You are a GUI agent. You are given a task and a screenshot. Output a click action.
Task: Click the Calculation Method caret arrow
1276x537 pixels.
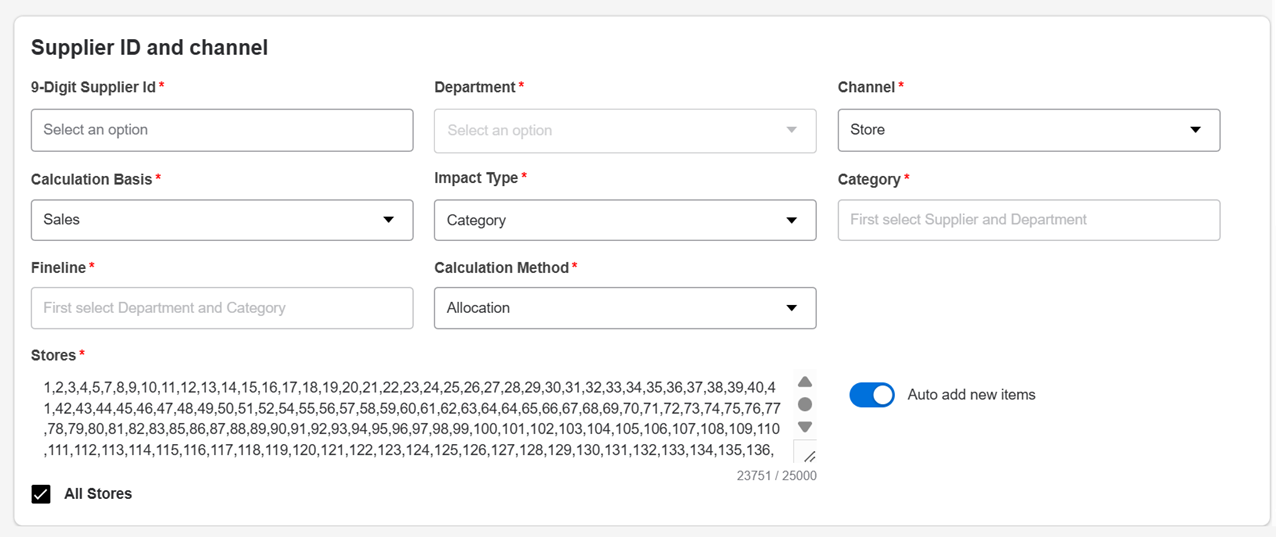tap(792, 308)
